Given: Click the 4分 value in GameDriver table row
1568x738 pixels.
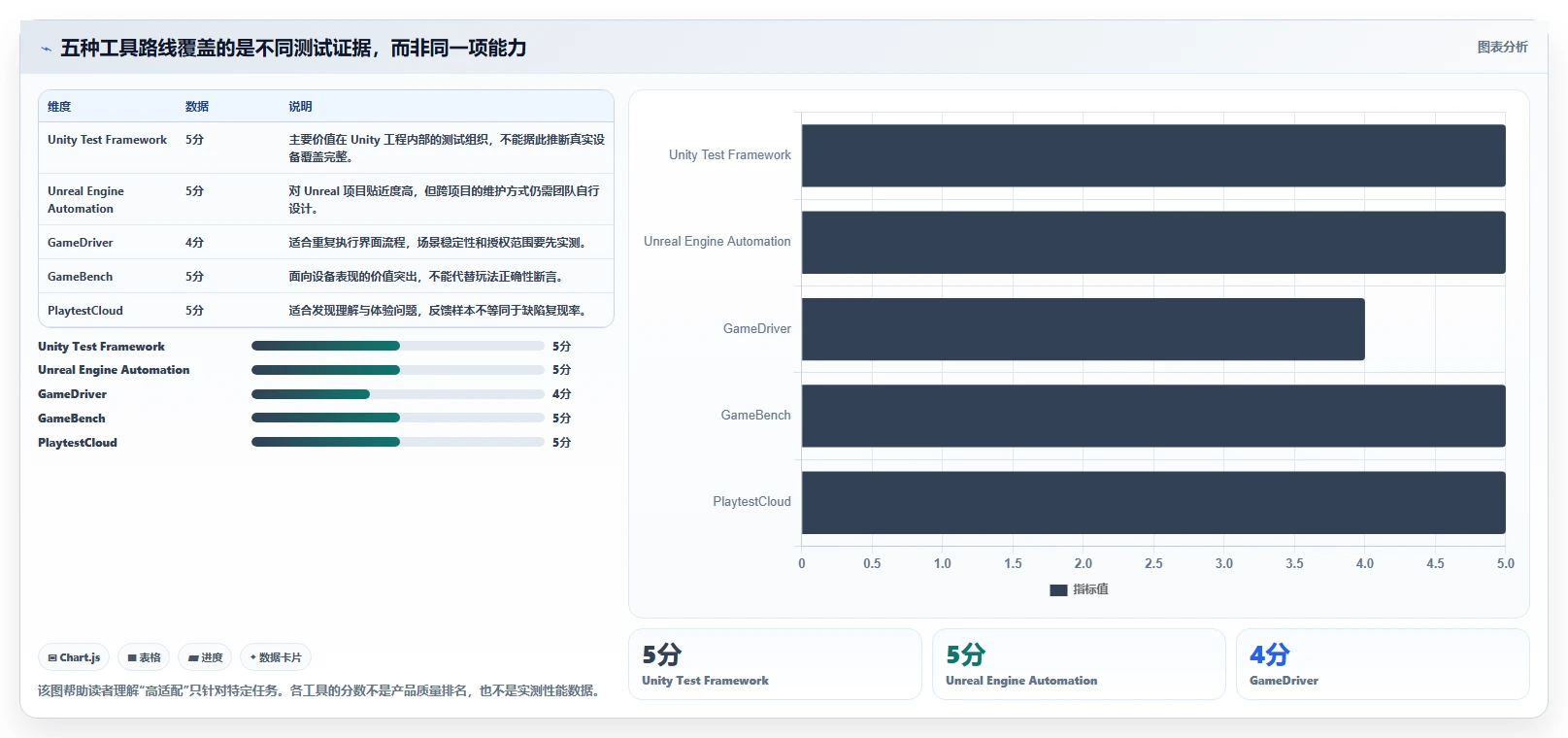Looking at the screenshot, I should click(x=194, y=243).
